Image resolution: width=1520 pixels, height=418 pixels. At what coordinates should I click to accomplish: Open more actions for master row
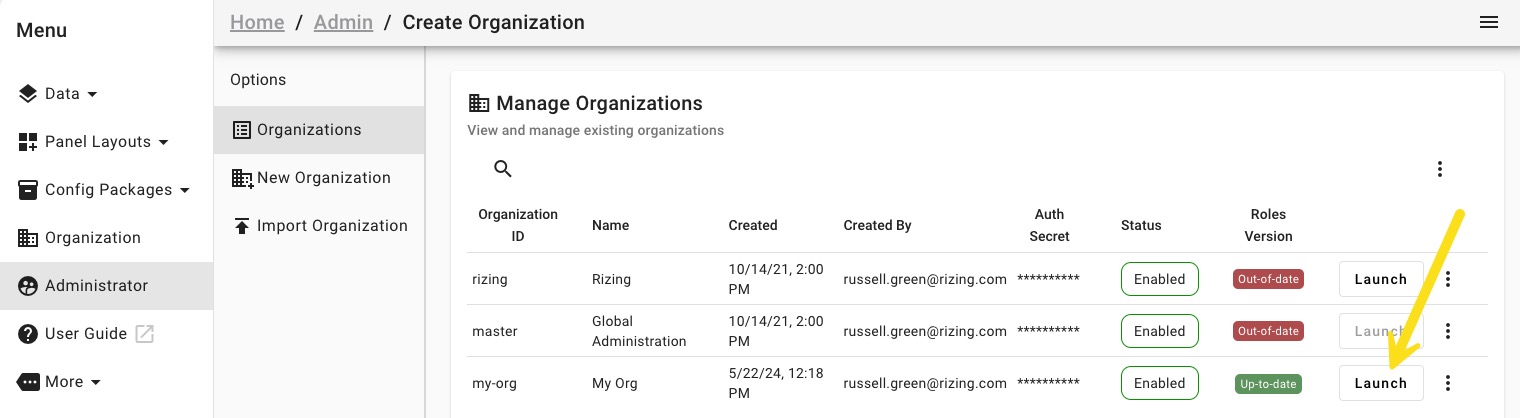pos(1448,331)
